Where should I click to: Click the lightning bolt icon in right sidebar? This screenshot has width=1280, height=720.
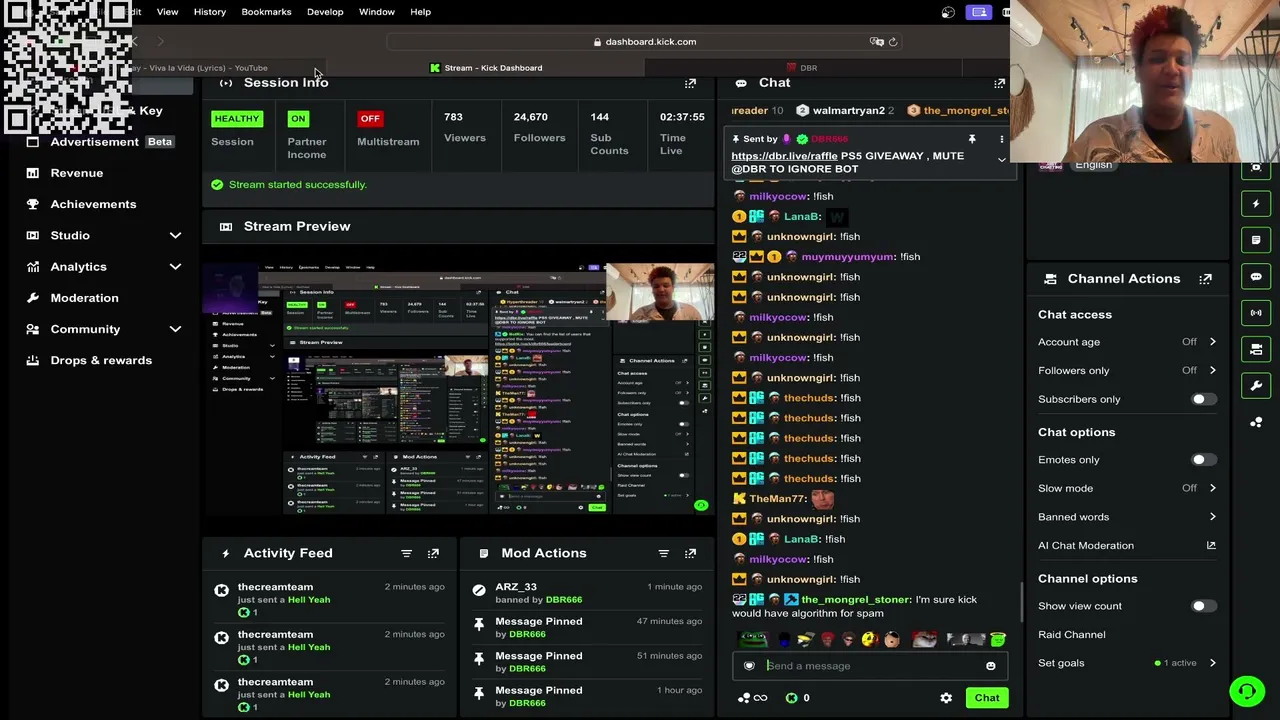point(1256,204)
